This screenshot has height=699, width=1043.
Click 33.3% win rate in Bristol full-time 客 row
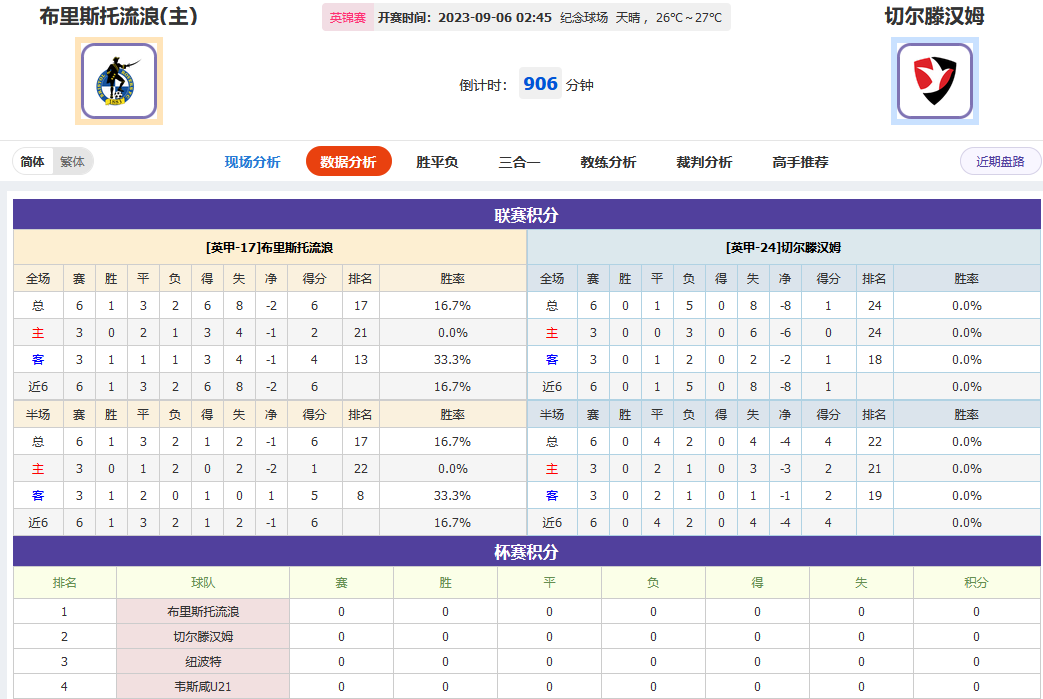tap(452, 360)
